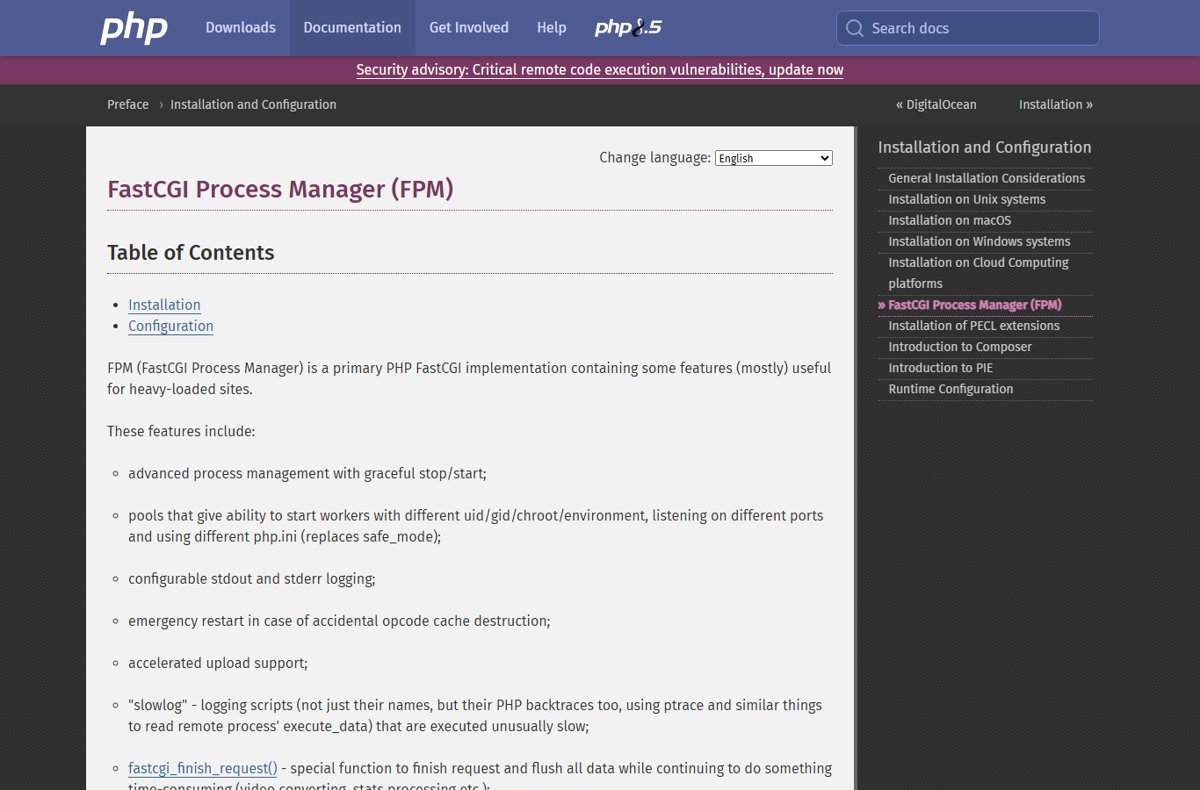Open the Get Involved menu item
Image resolution: width=1200 pixels, height=790 pixels.
(469, 28)
